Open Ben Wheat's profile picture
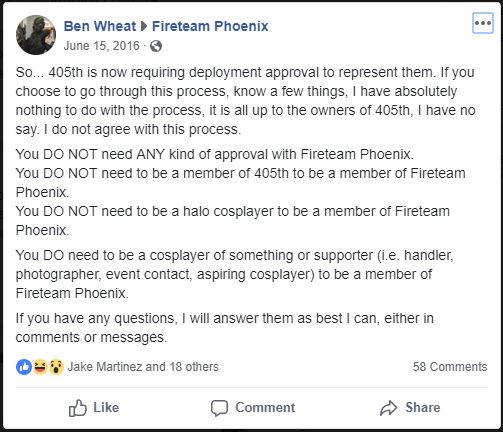Viewport: 503px width, 432px height. 36,35
